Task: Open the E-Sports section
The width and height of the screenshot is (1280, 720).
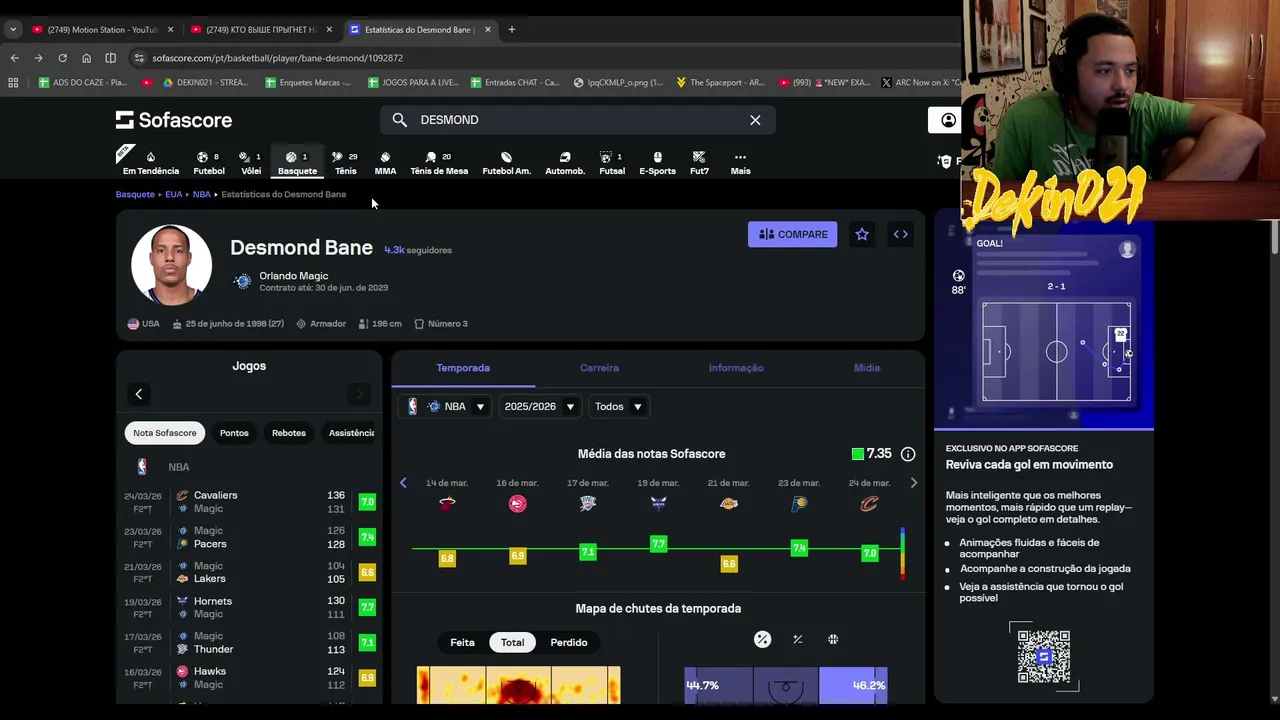Action: click(x=657, y=162)
